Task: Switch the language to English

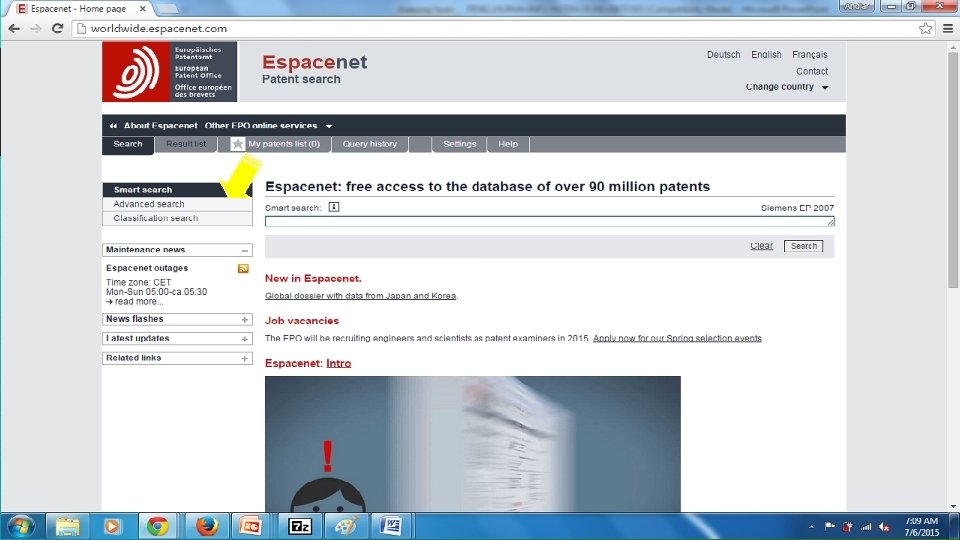Action: coord(766,54)
